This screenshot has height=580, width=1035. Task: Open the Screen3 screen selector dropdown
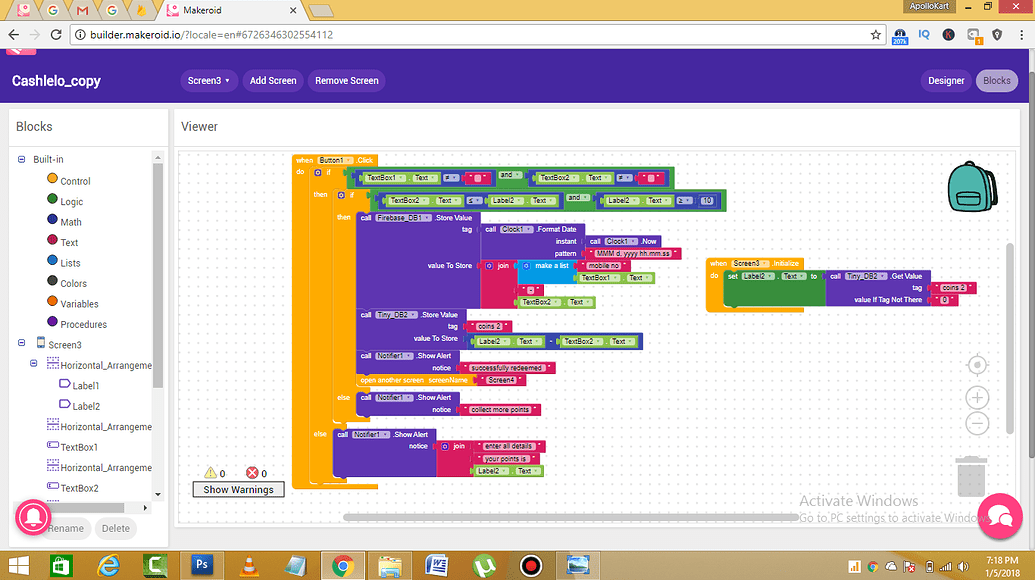tap(208, 80)
